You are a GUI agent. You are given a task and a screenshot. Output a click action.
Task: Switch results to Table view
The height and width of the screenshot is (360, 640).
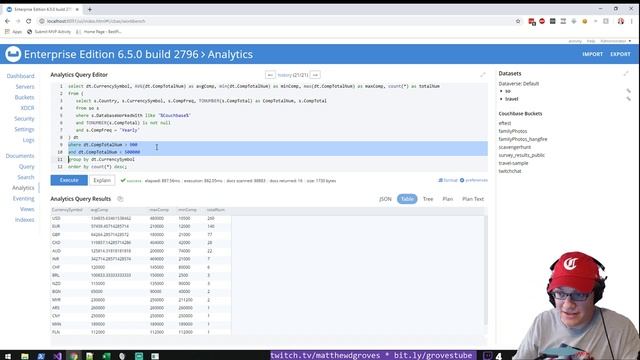(407, 199)
